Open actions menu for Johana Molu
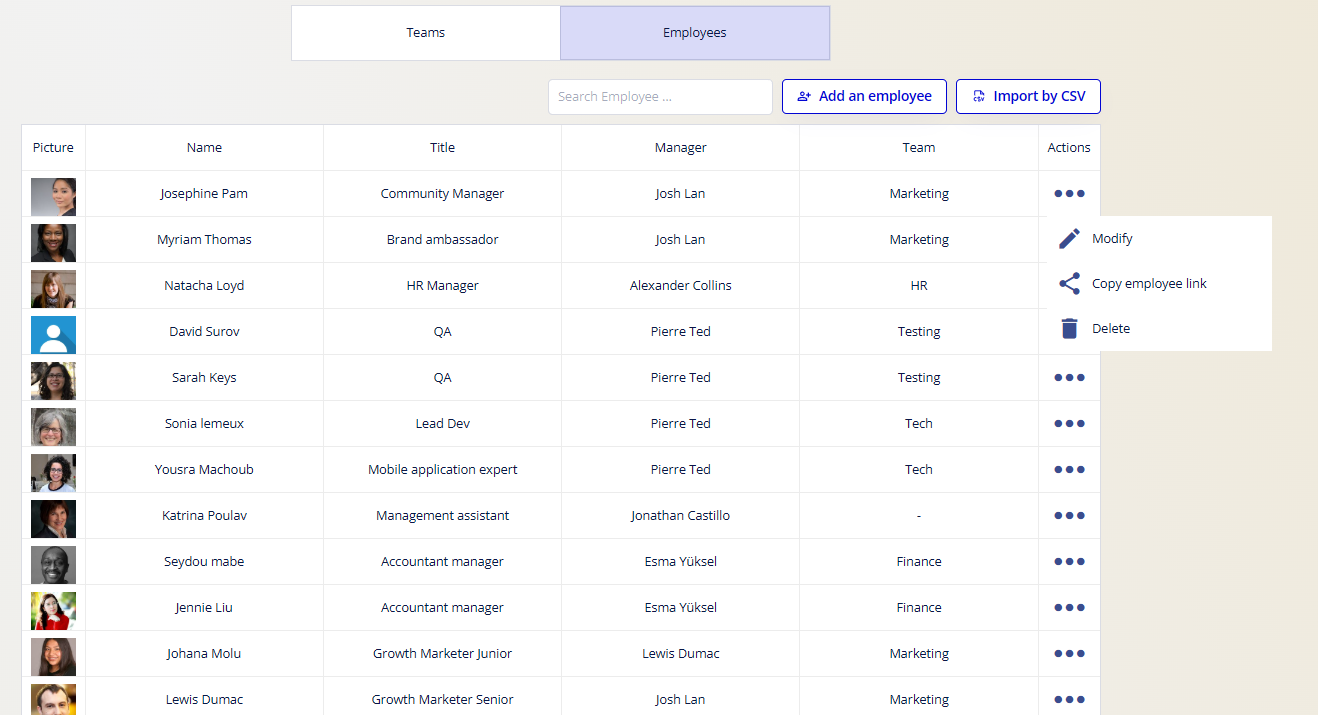The height and width of the screenshot is (715, 1318). (x=1069, y=654)
